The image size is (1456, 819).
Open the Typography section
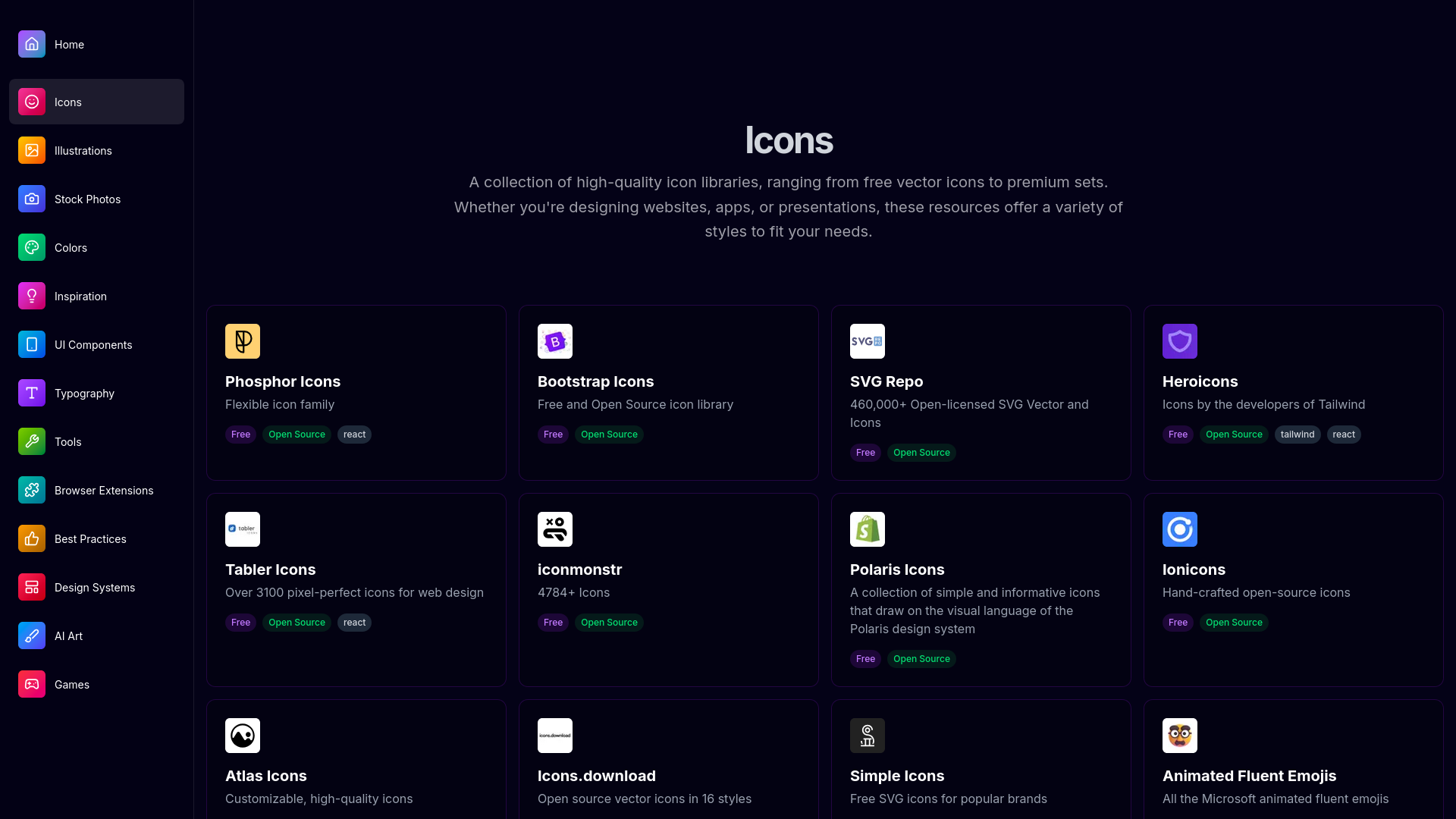pyautogui.click(x=96, y=393)
